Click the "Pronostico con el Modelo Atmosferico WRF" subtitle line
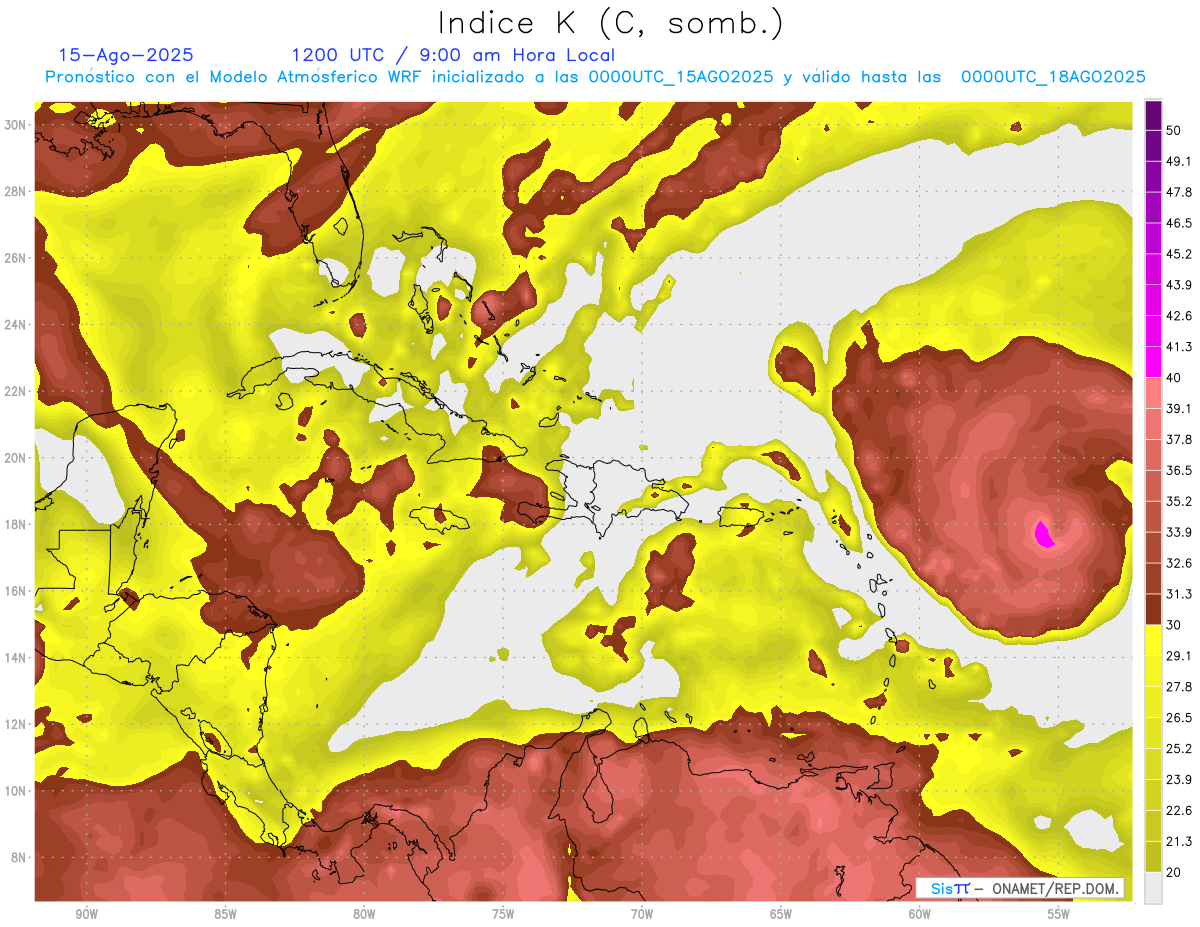Screen dimensions: 1200x927 click(595, 77)
